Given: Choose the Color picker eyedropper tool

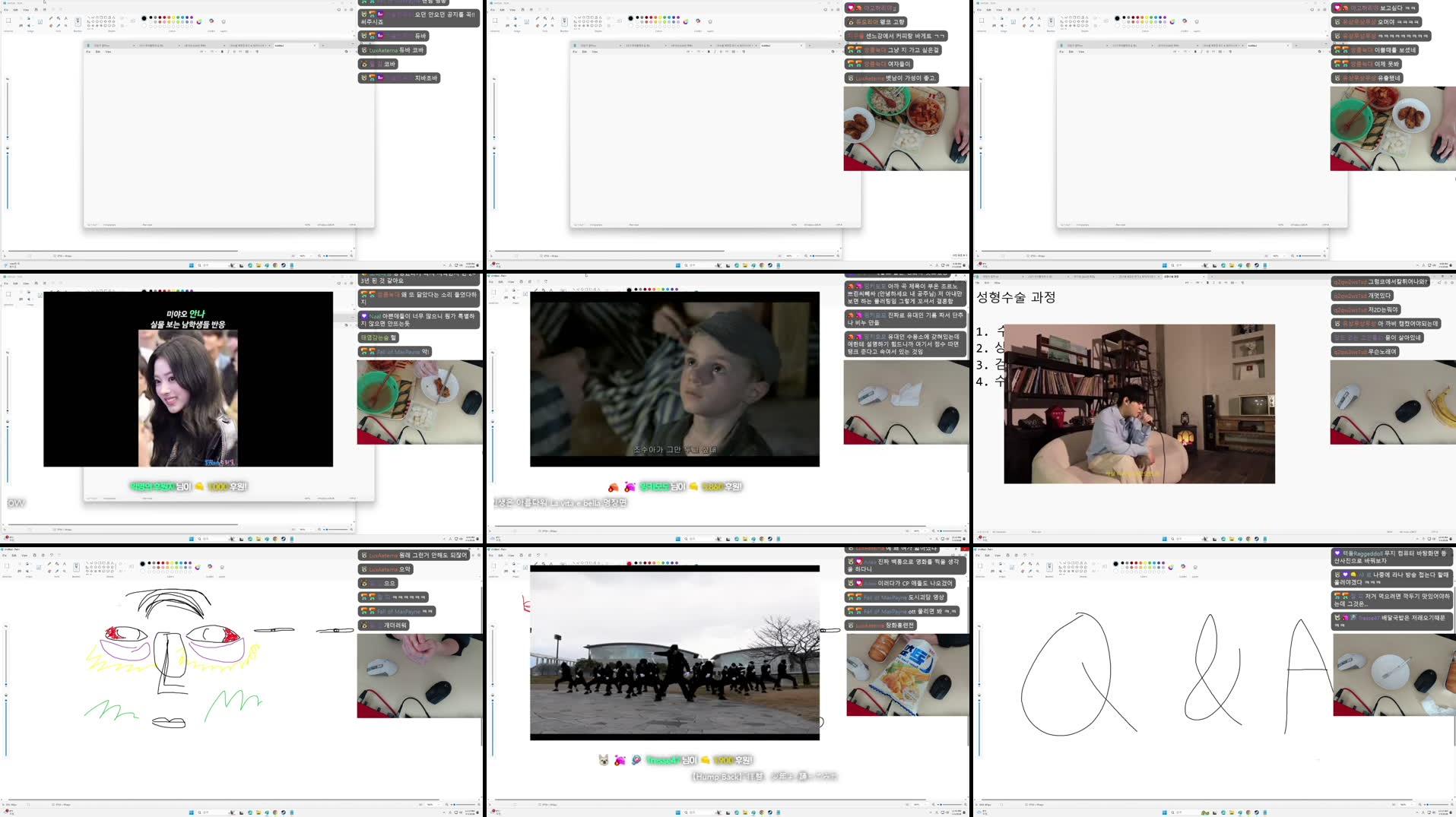Looking at the screenshot, I should [x=59, y=25].
